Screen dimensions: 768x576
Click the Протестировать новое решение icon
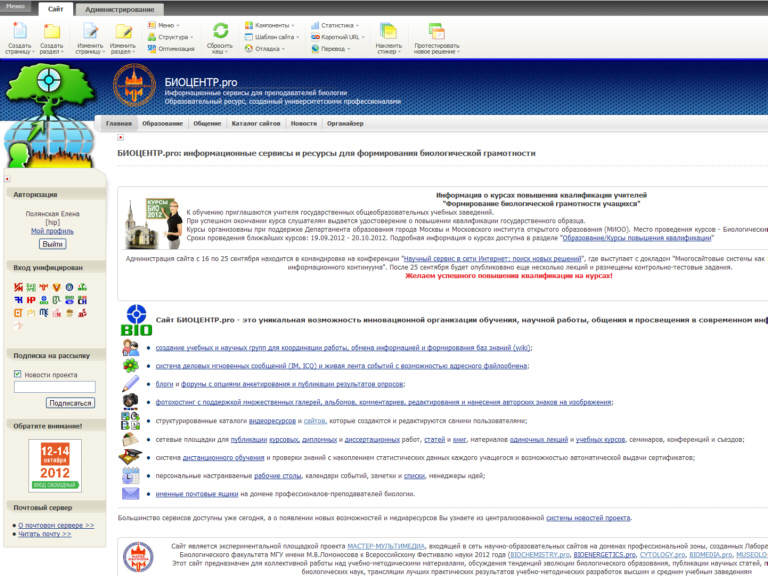click(x=436, y=31)
